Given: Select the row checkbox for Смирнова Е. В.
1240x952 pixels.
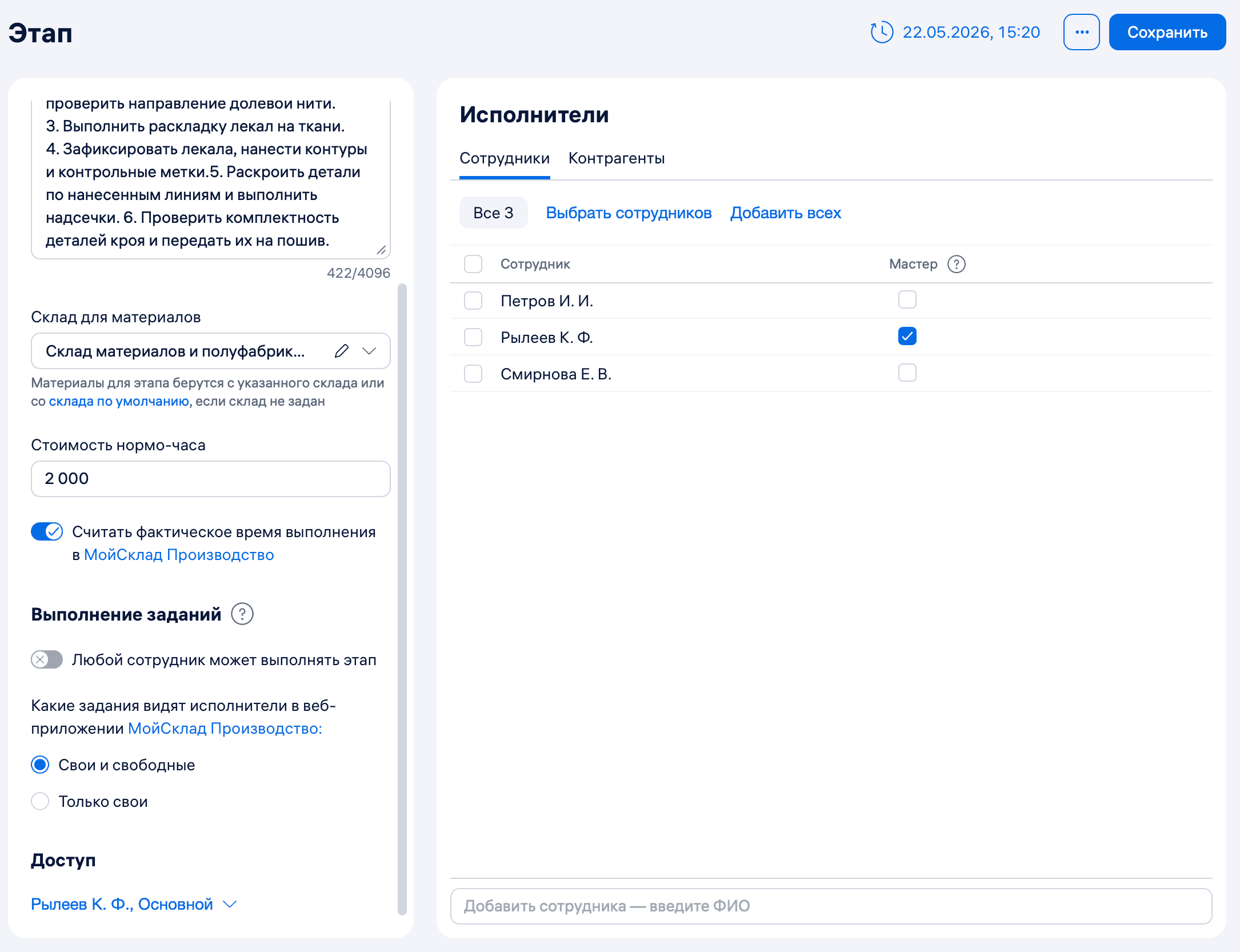Looking at the screenshot, I should click(x=473, y=374).
